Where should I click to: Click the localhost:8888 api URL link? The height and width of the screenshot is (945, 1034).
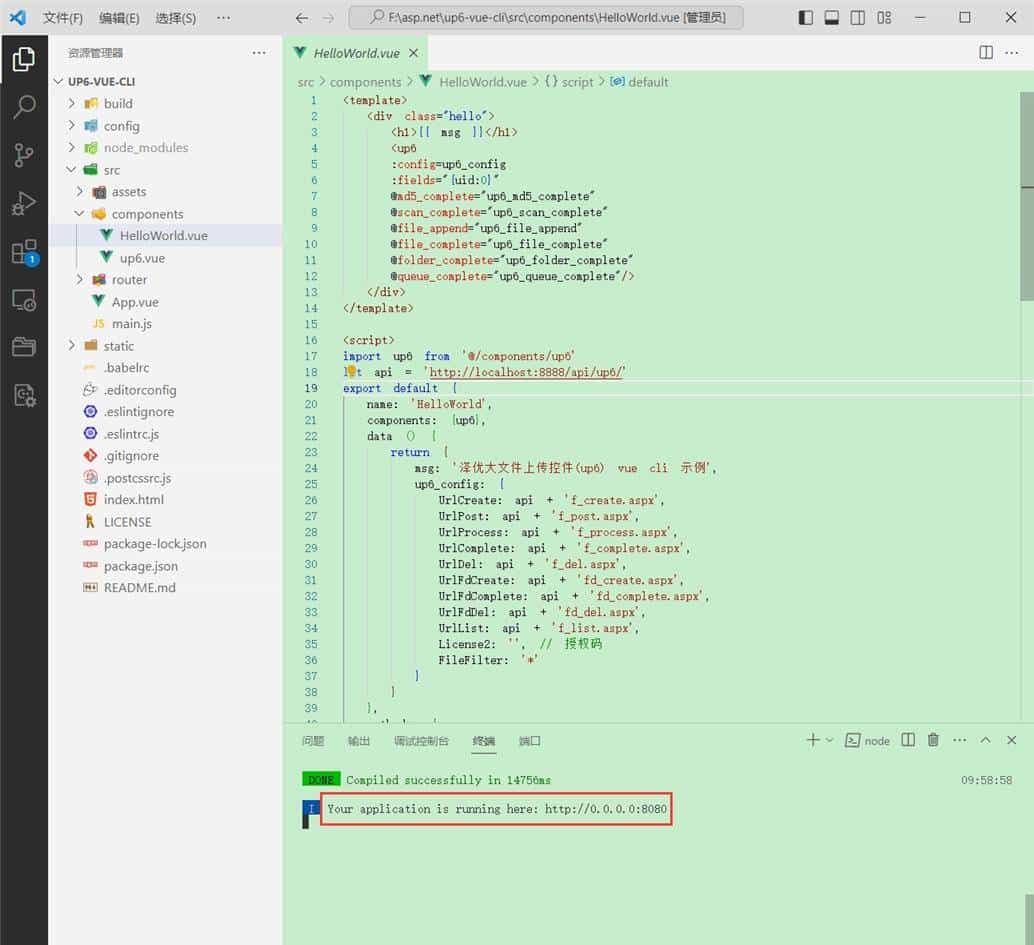(x=526, y=372)
